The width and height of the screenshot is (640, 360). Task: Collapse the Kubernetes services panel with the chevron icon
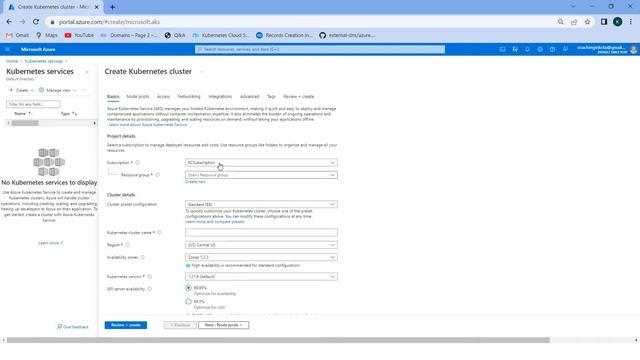pyautogui.click(x=87, y=72)
